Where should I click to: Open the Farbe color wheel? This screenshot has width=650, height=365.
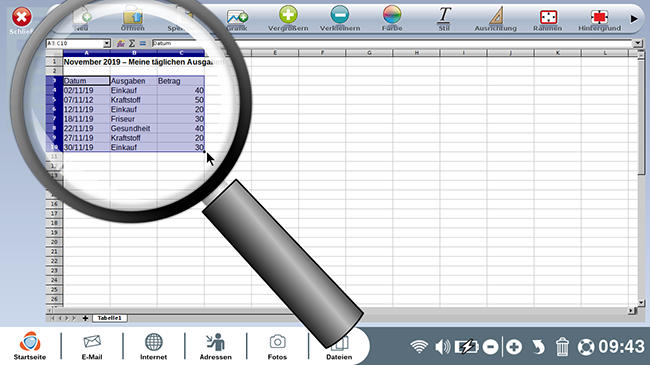coord(392,15)
